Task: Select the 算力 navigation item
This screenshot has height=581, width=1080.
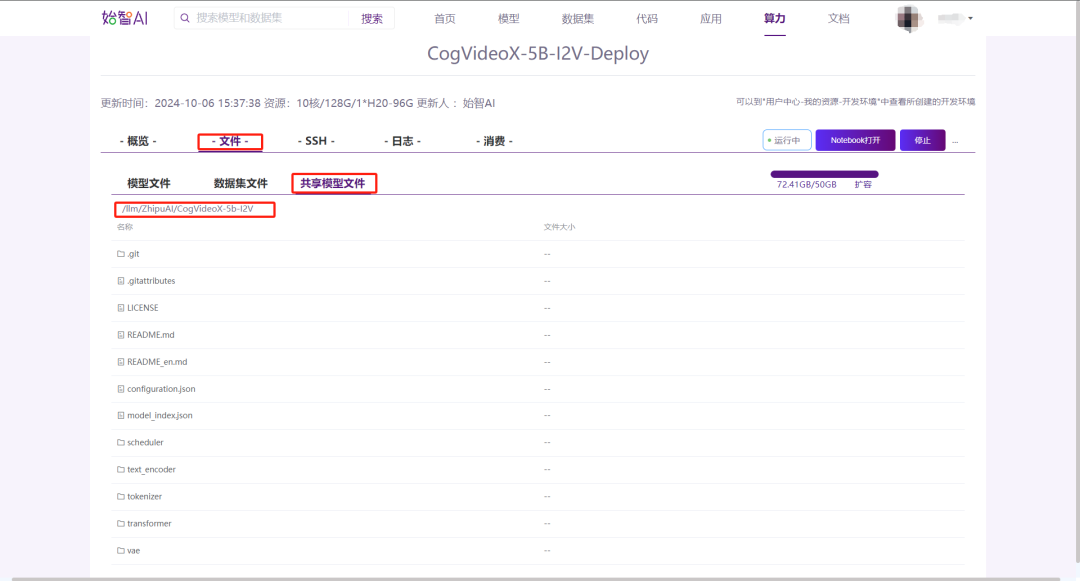Action: click(x=774, y=19)
